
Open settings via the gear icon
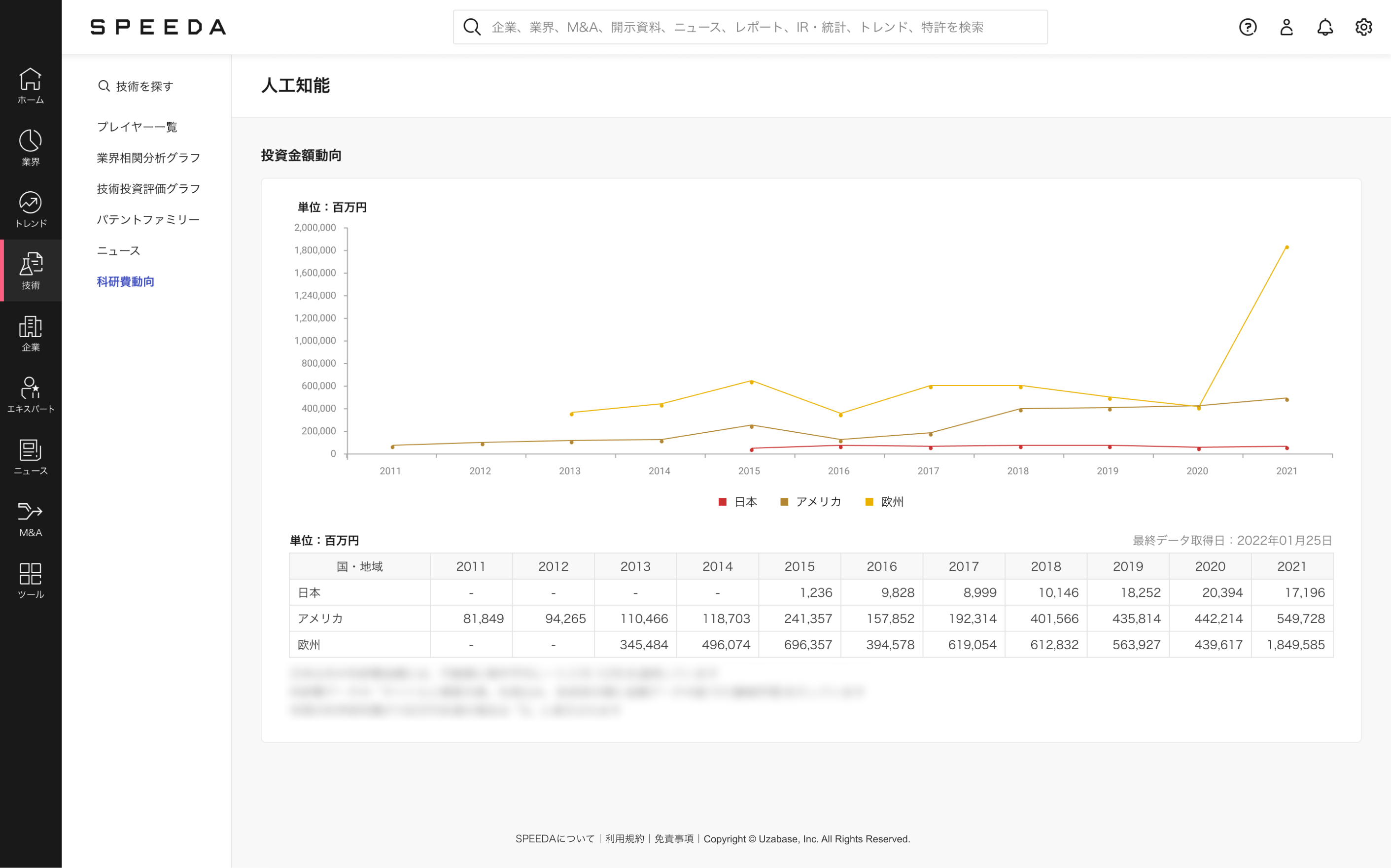[1363, 27]
